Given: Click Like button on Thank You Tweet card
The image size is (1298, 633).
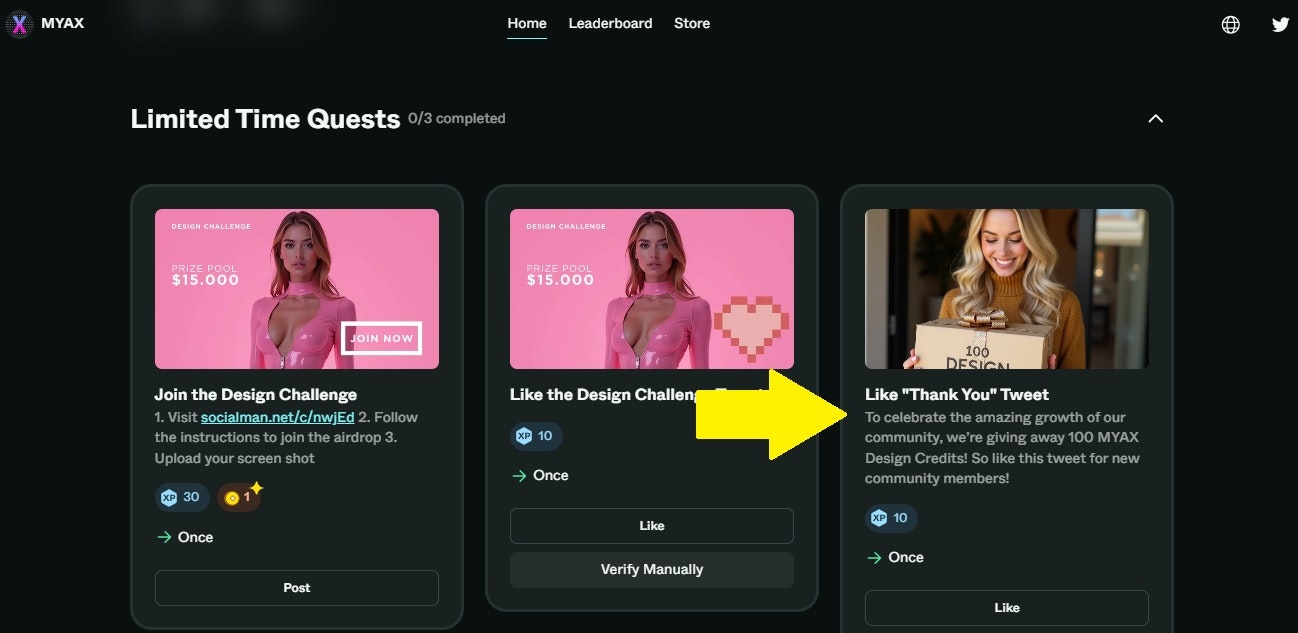Looking at the screenshot, I should [x=1007, y=608].
